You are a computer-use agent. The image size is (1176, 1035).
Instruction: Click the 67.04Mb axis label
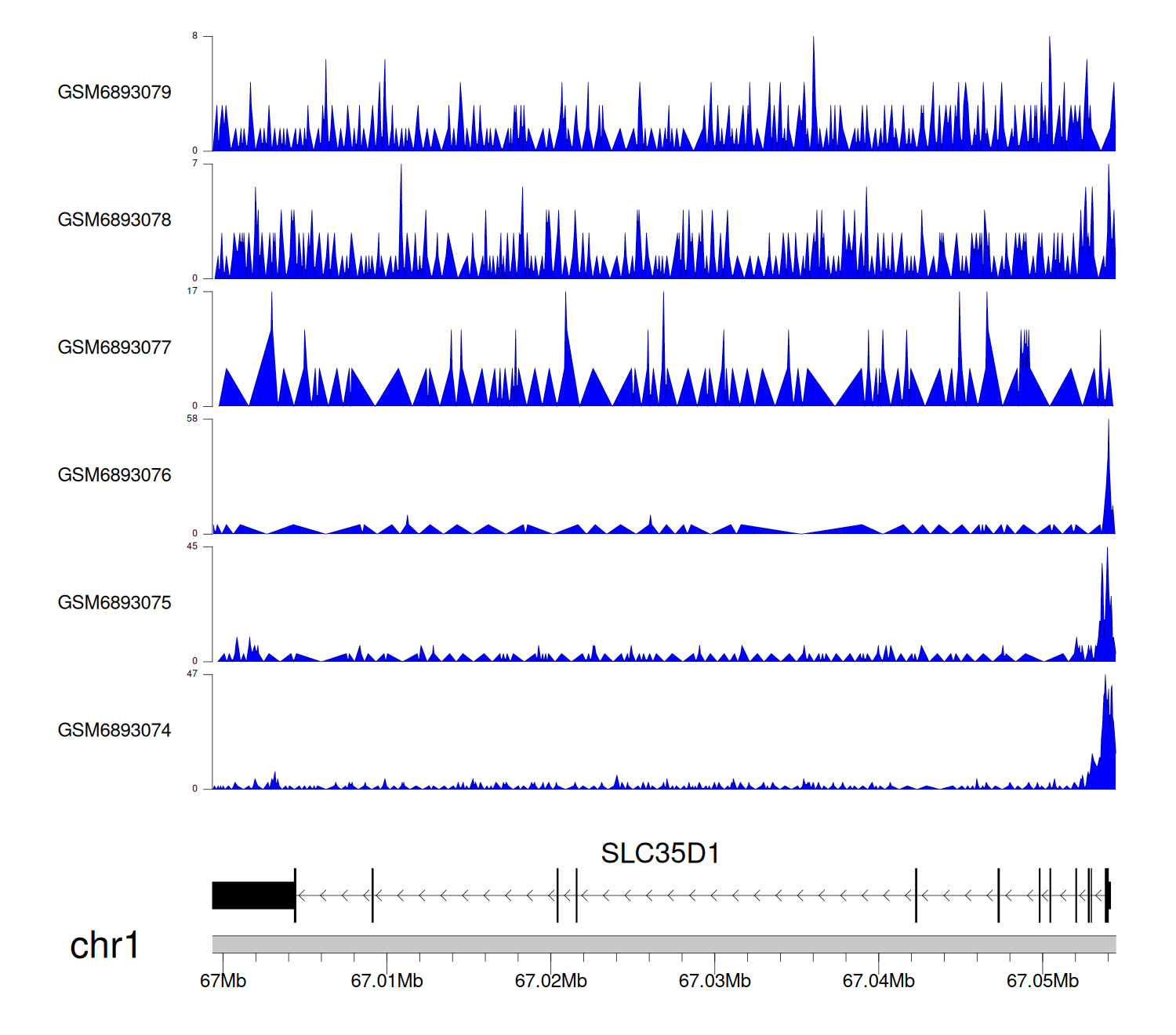tap(878, 981)
